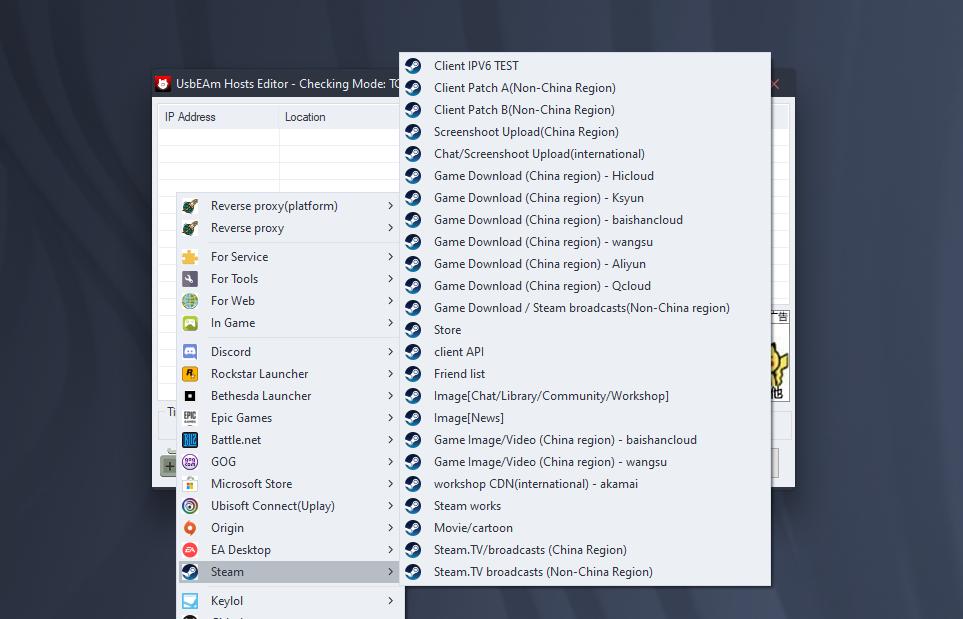The image size is (963, 619).
Task: Select workshop CDN(international) - akamai
Action: click(x=535, y=484)
